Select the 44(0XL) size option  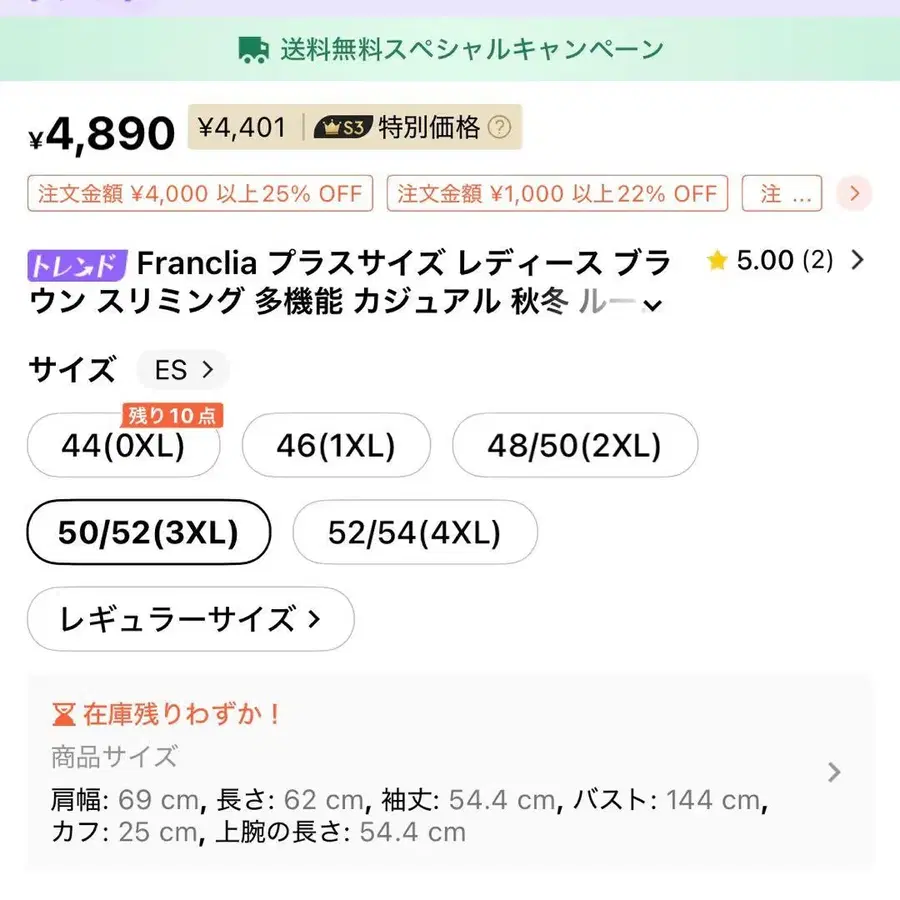click(123, 447)
